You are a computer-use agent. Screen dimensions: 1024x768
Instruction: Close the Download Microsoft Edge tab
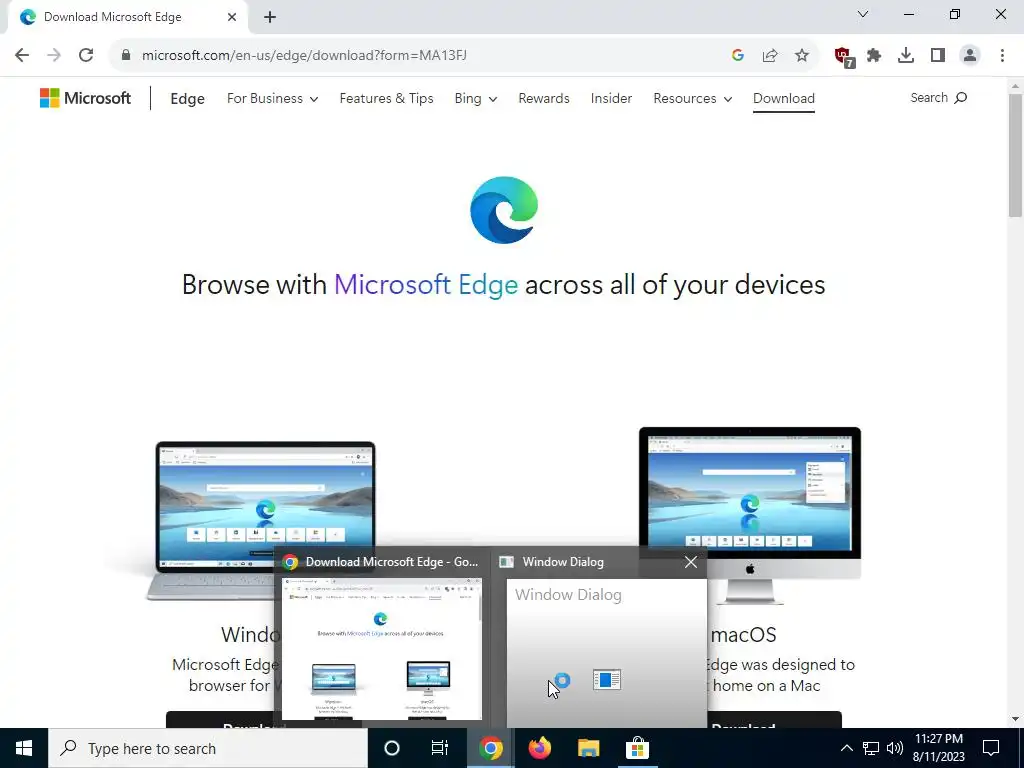(232, 17)
